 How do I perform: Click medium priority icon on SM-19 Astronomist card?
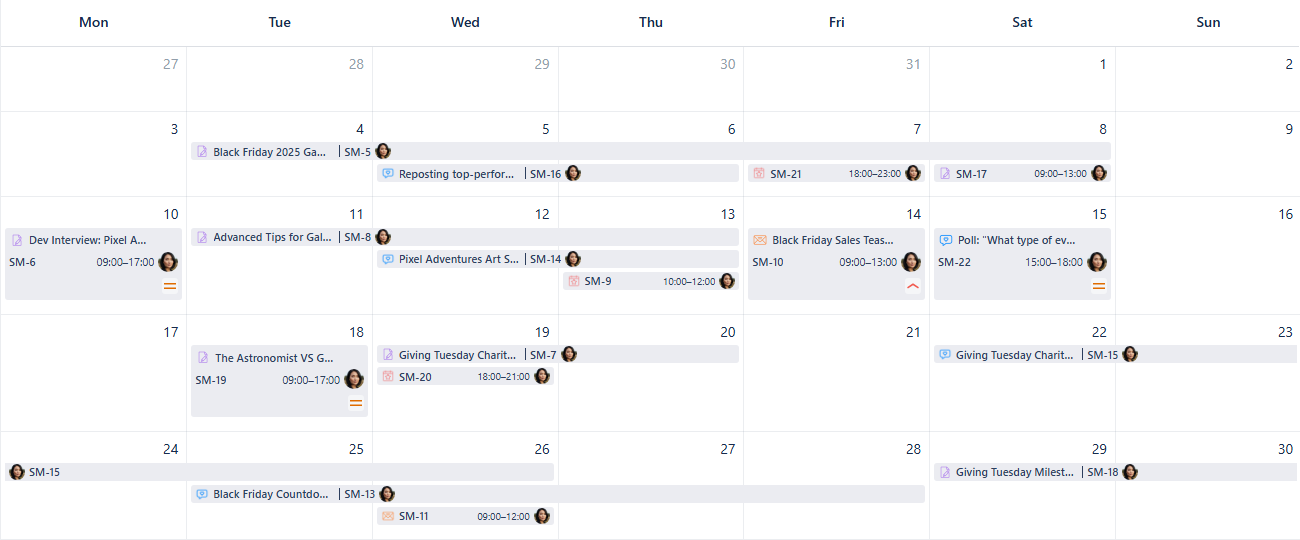click(x=356, y=403)
